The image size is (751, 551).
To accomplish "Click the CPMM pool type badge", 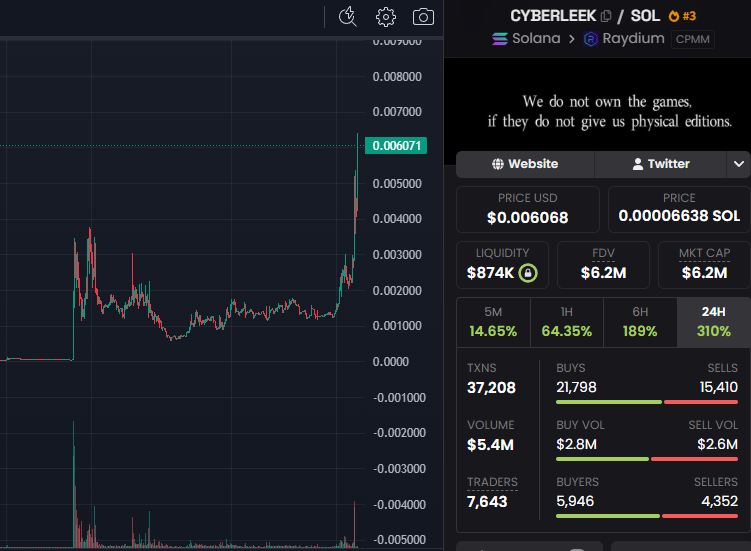I will 693,39.
